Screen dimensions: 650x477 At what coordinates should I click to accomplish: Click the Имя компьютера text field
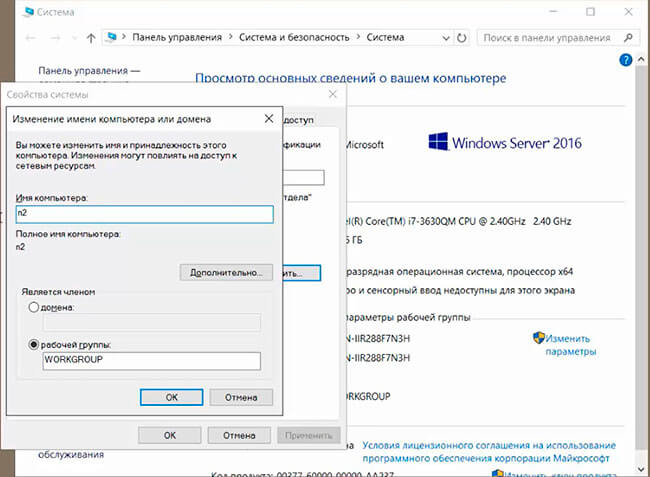pyautogui.click(x=144, y=214)
